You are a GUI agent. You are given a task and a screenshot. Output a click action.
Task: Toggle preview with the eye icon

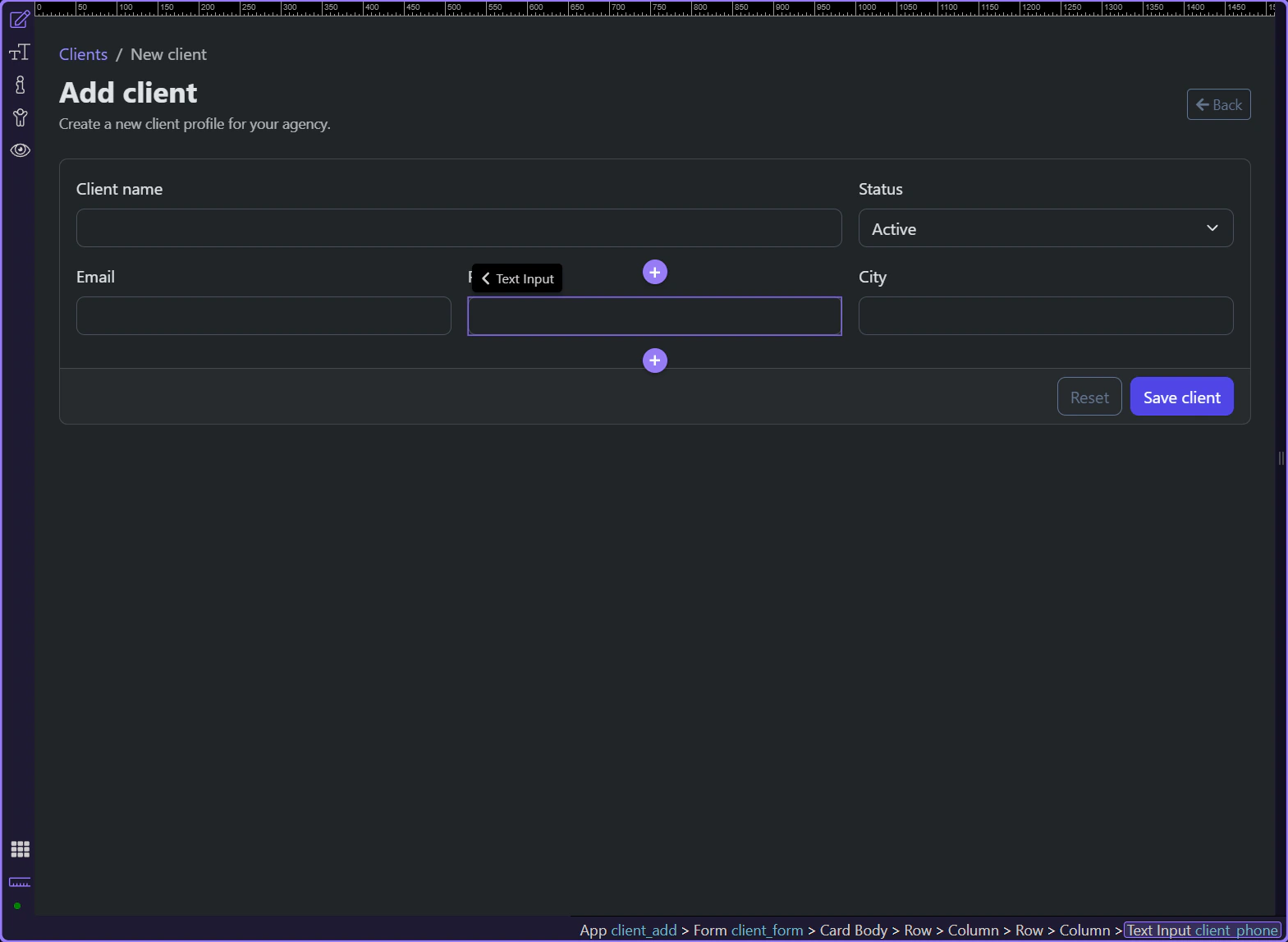20,150
